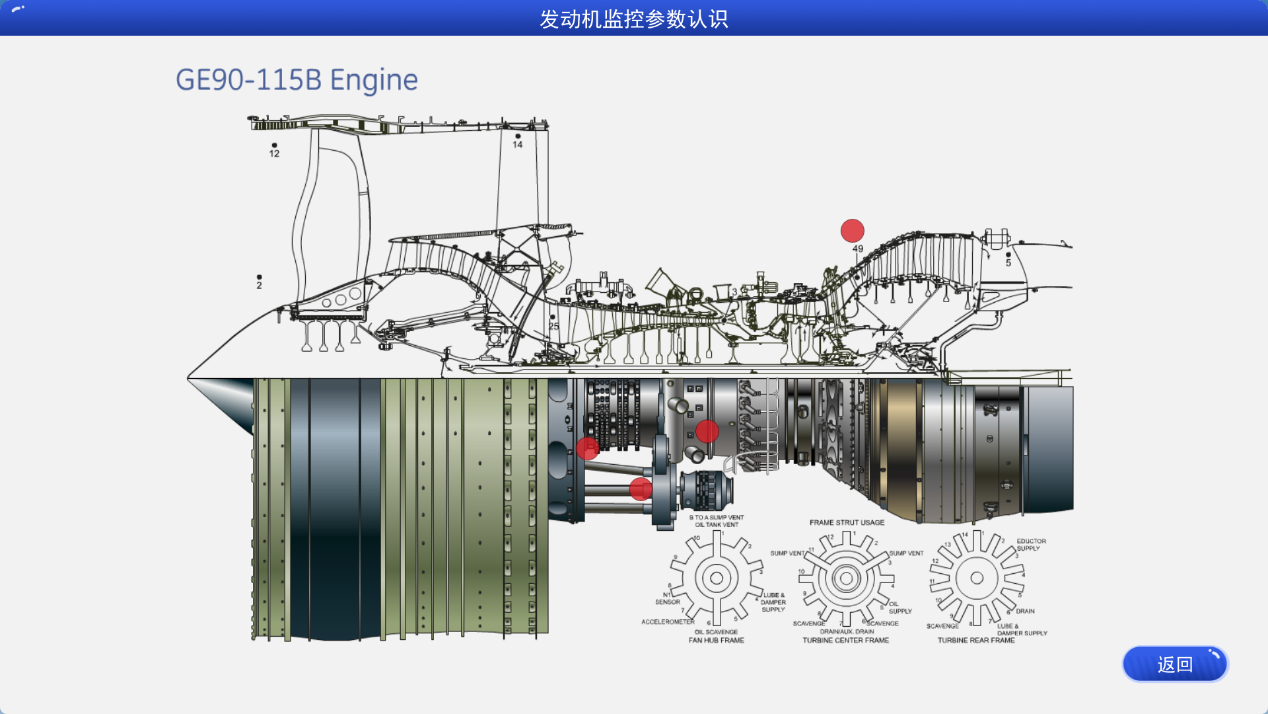This screenshot has width=1268, height=714.
Task: Click the station 14 marker dot
Action: point(518,136)
